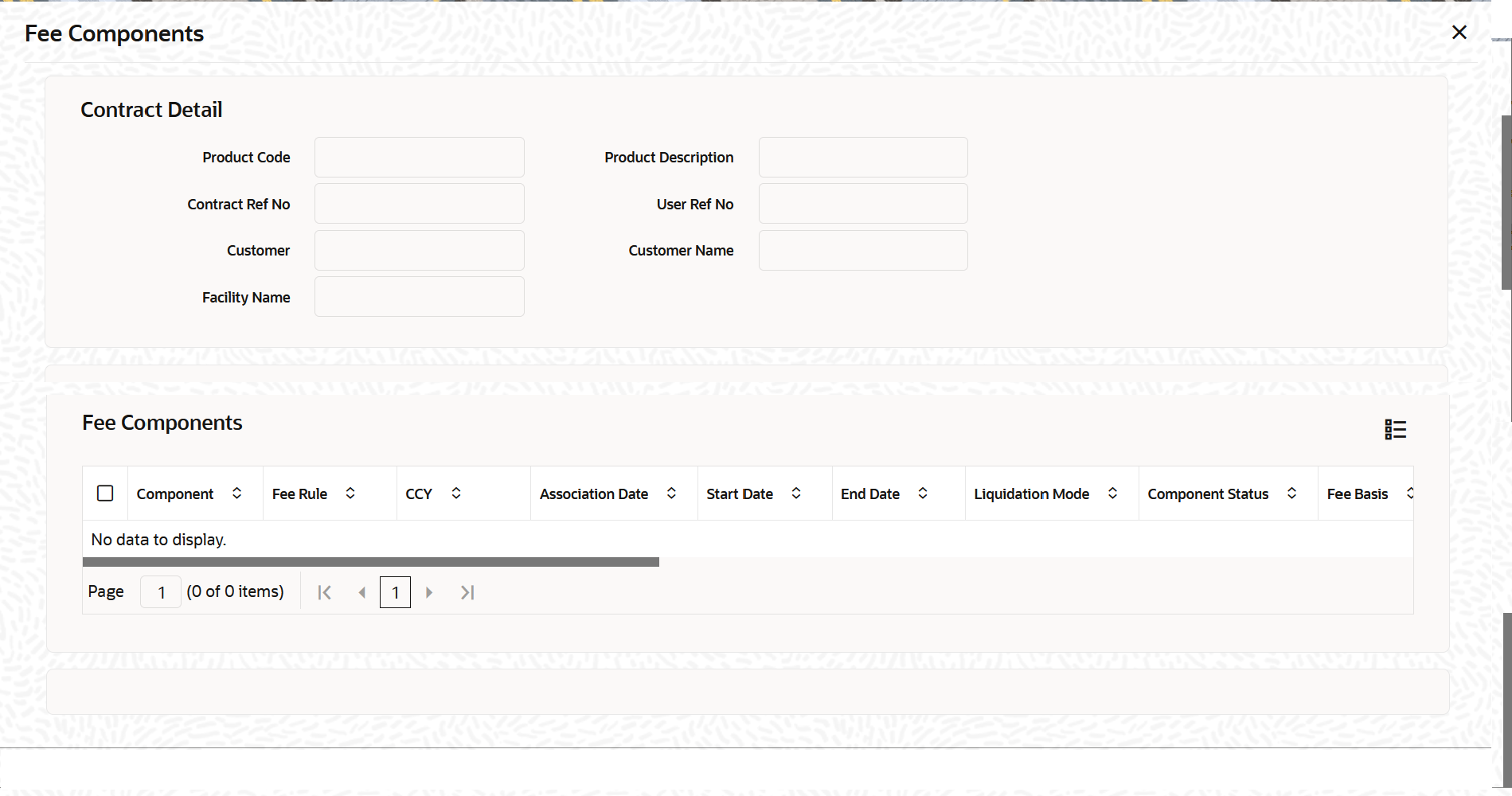
Task: Click the End Date column header text
Action: tap(870, 494)
